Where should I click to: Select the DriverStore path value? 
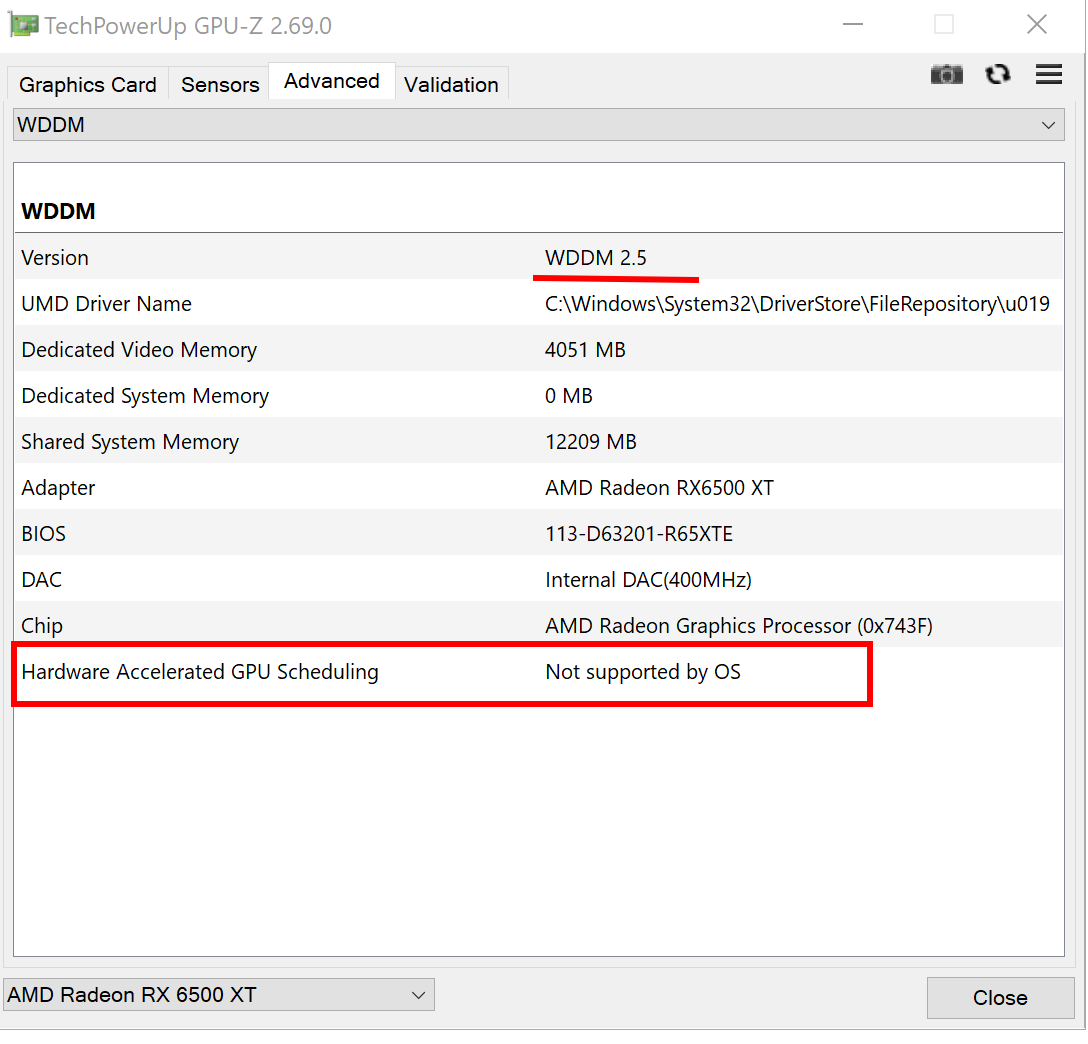pos(797,304)
